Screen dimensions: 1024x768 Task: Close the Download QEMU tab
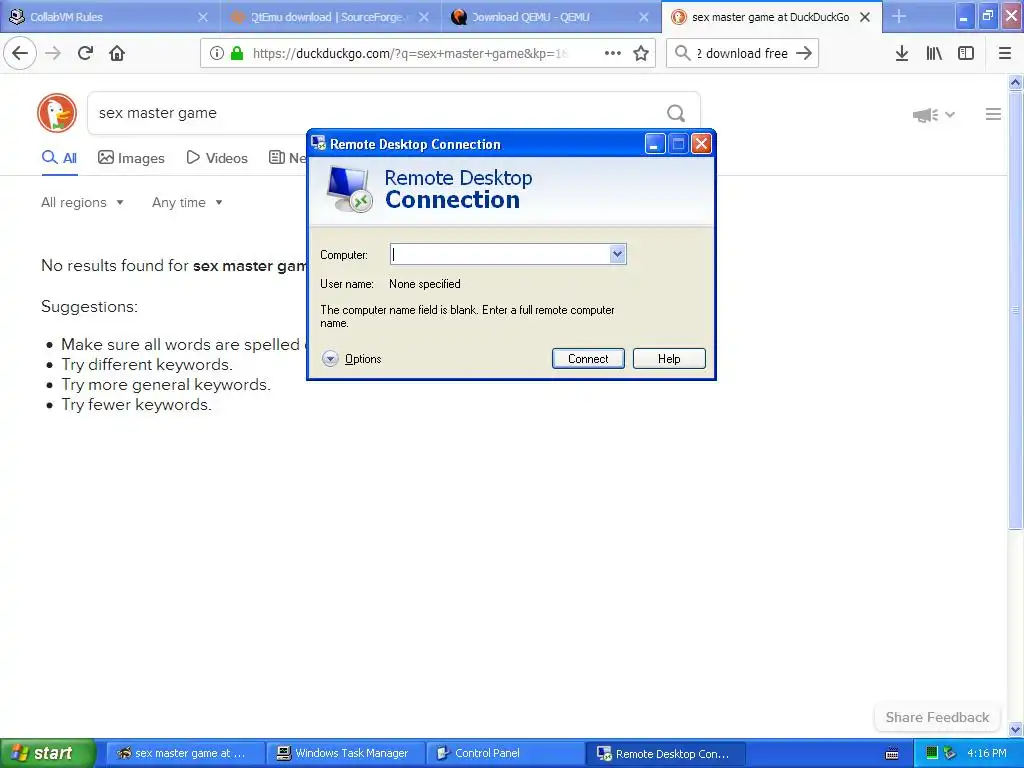(644, 17)
